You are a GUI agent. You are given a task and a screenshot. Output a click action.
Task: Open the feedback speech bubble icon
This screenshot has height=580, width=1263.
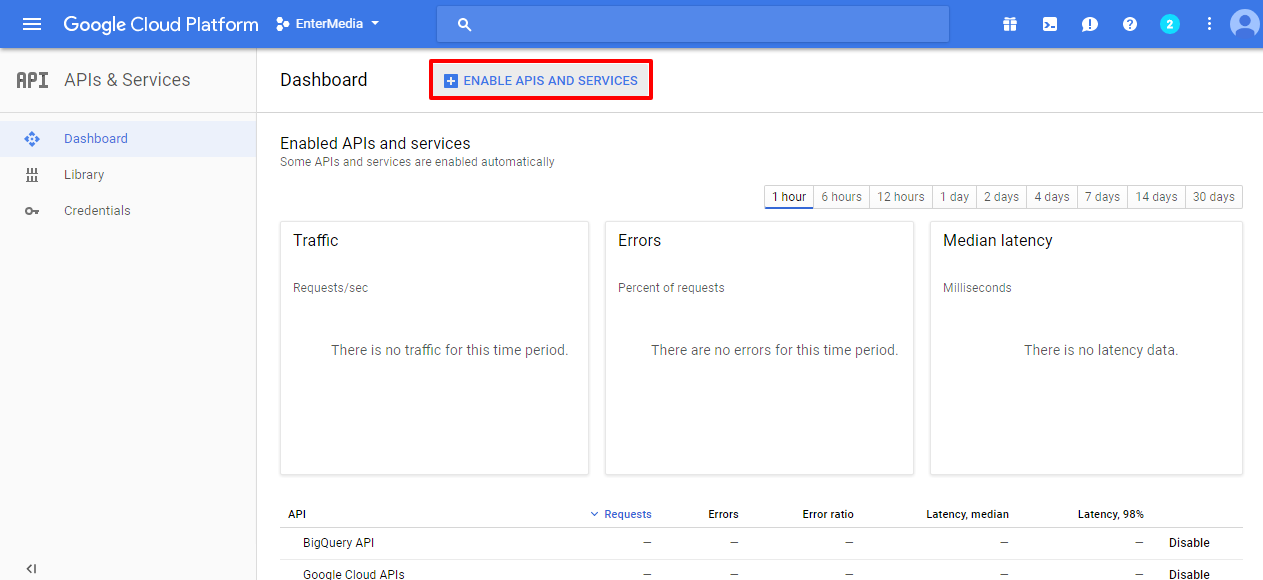click(x=1090, y=24)
